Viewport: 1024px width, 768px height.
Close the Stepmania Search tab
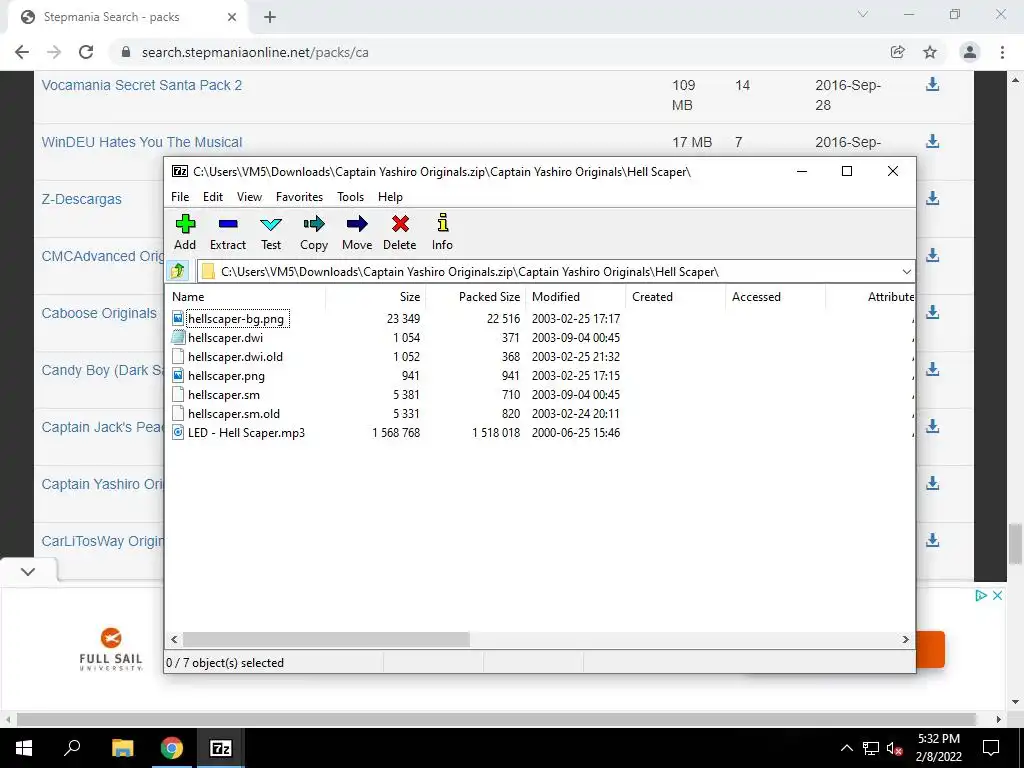232,17
